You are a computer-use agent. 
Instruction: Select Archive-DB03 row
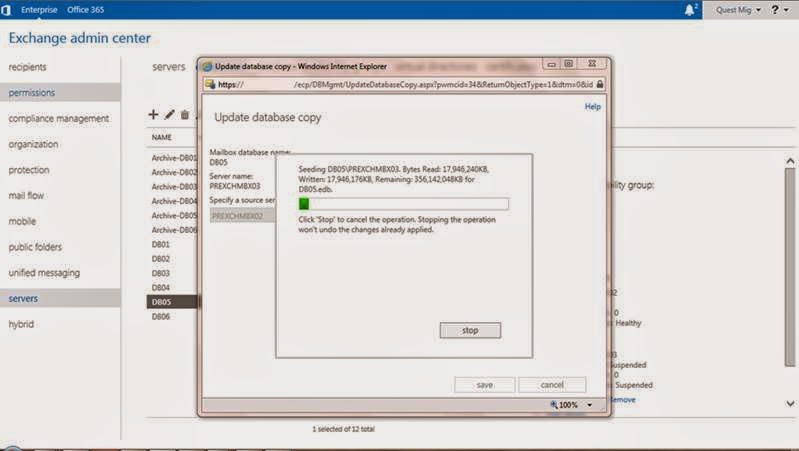[x=174, y=187]
